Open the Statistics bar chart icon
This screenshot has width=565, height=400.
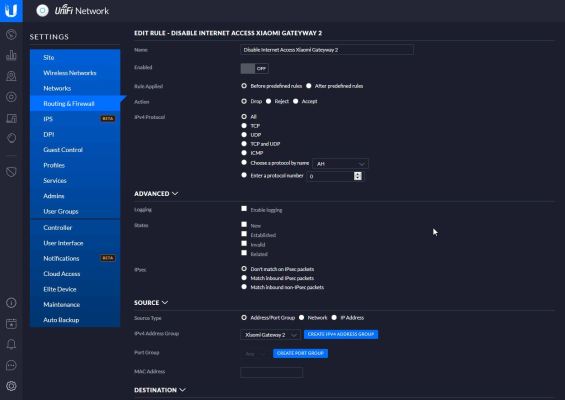click(11, 55)
